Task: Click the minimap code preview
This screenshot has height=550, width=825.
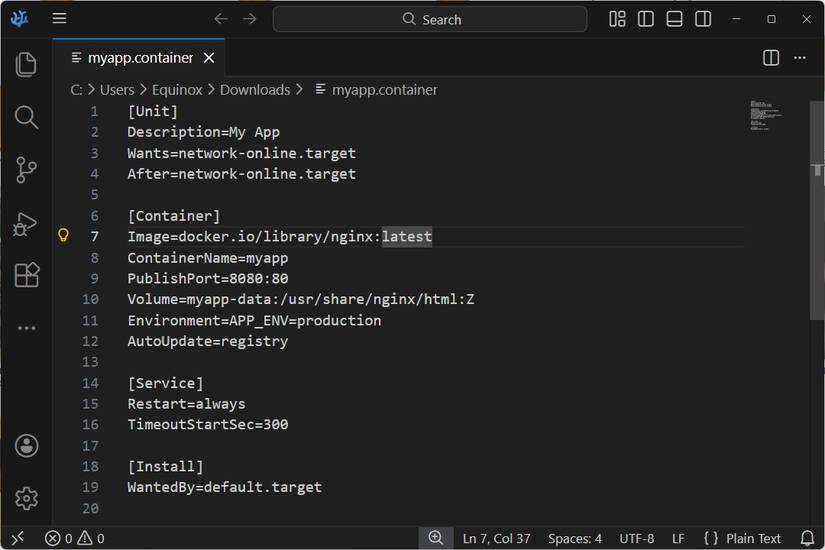Action: click(765, 115)
